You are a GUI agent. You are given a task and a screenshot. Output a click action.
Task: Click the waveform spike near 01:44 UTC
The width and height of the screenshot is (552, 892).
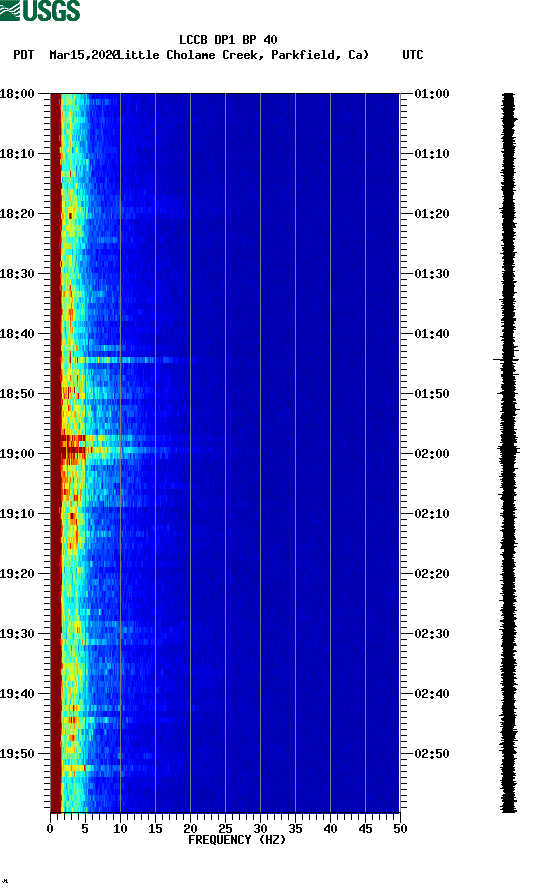point(505,360)
